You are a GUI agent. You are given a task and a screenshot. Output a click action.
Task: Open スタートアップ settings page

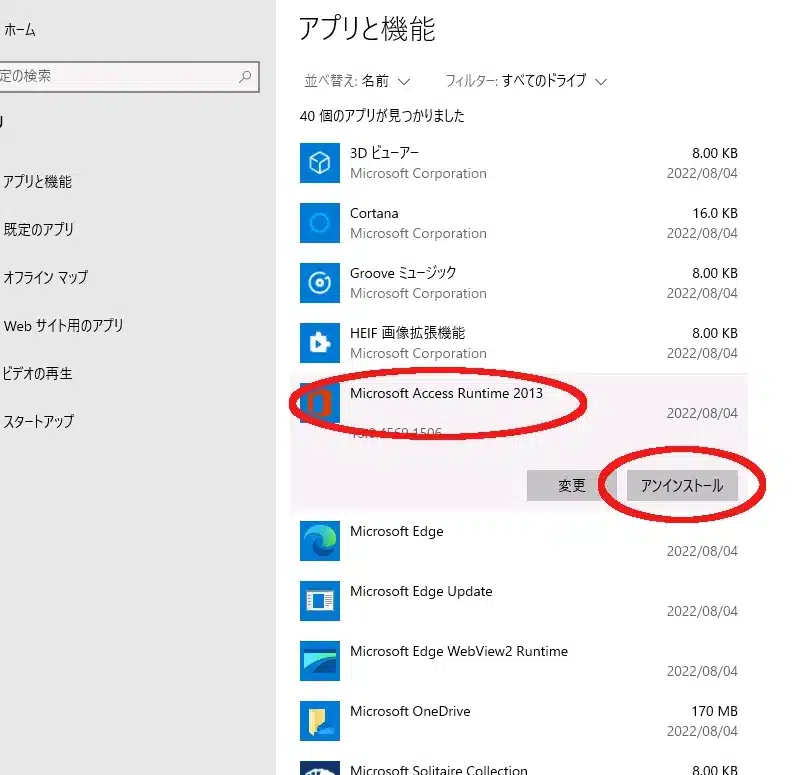tap(39, 421)
